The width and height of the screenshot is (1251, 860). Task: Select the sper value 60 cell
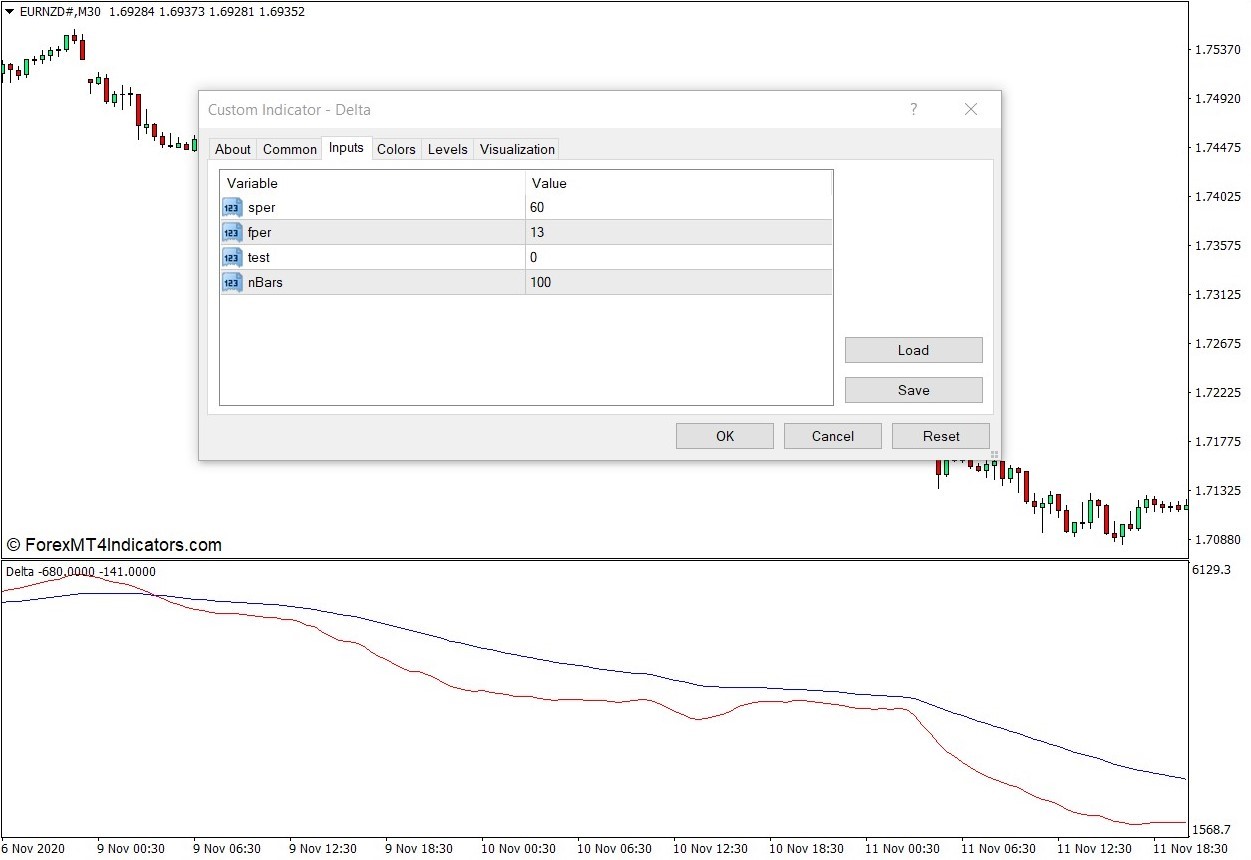pyautogui.click(x=679, y=208)
